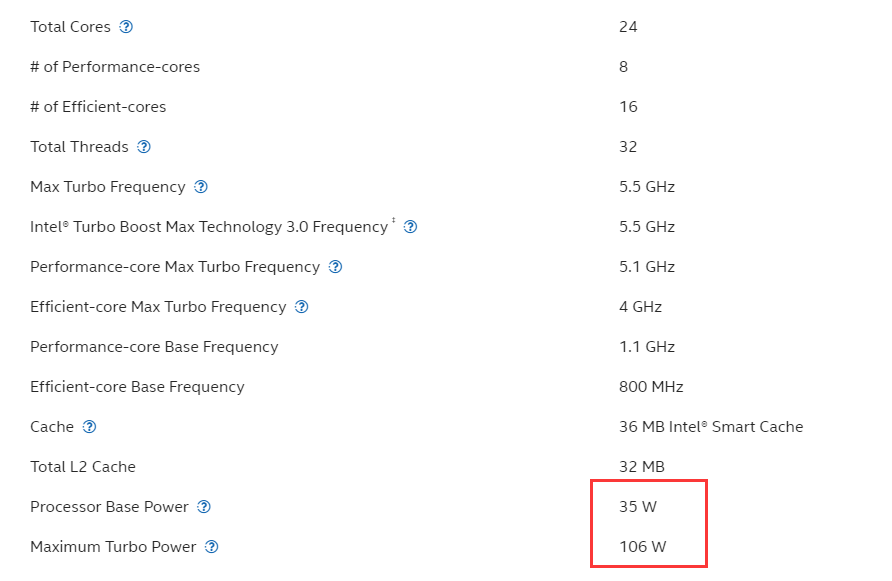This screenshot has height=581, width=892.
Task: Click the 1.1 GHz value
Action: [647, 347]
